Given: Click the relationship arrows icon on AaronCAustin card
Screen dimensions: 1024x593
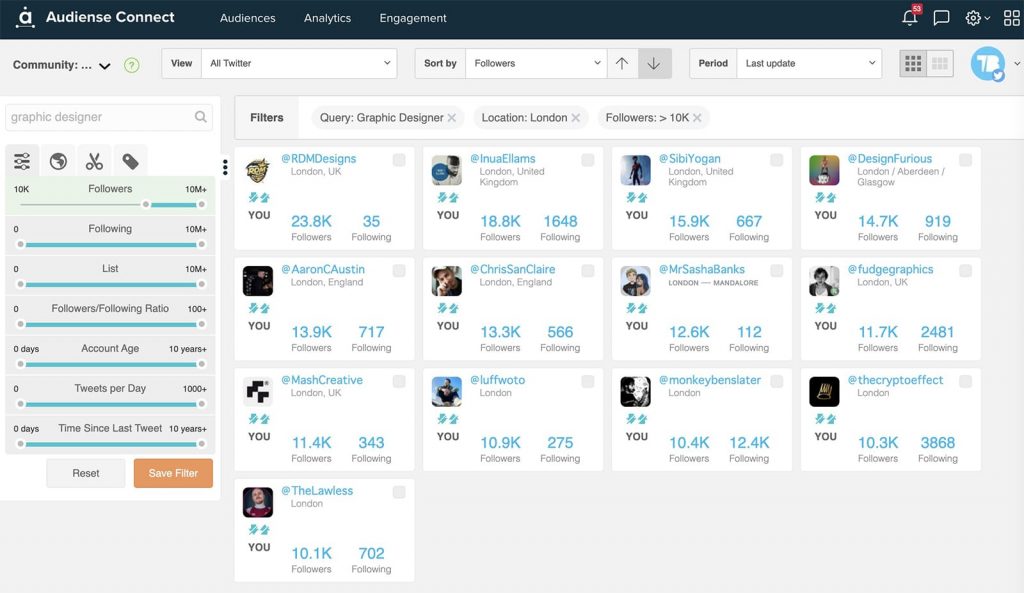Looking at the screenshot, I should (259, 308).
